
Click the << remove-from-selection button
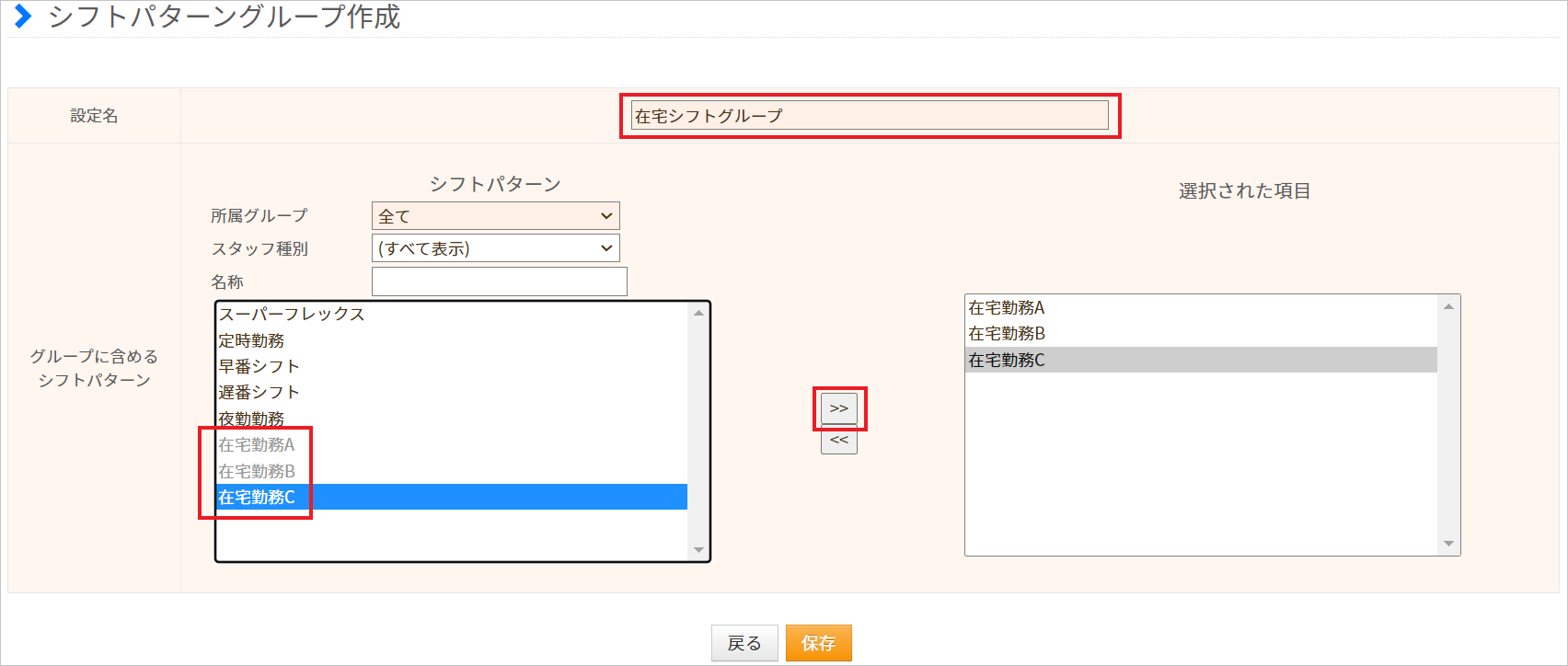point(838,441)
